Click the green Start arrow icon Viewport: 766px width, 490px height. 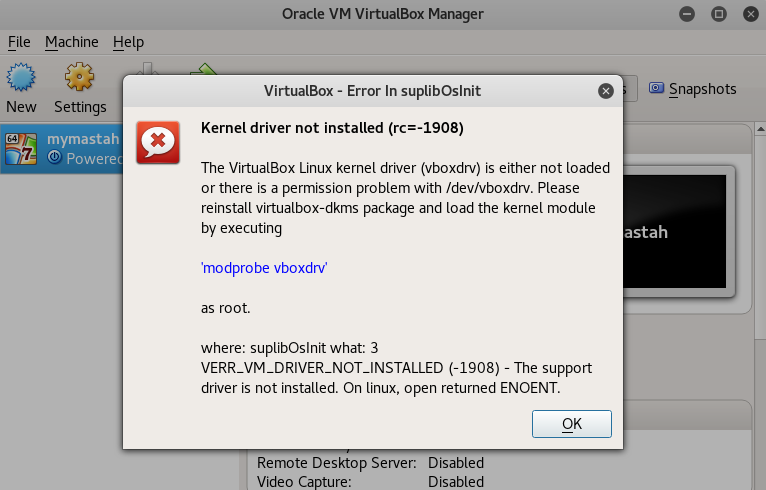(204, 72)
